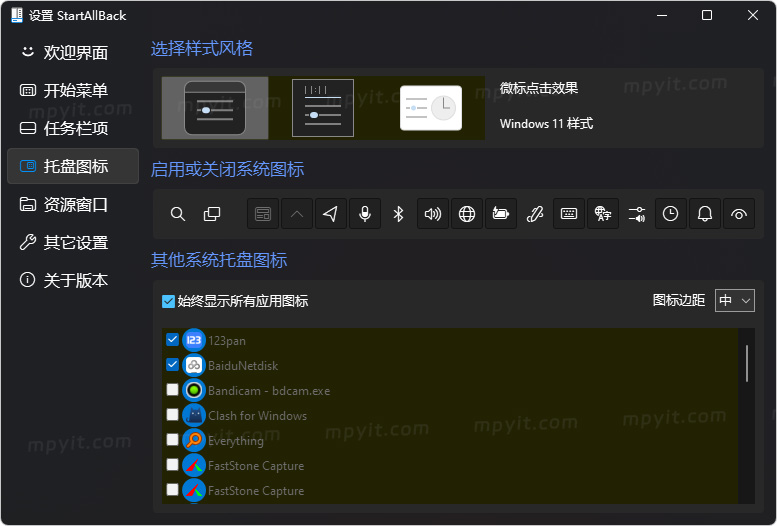Screen dimensions: 777x526
Task: Toggle the Microphone system icon
Action: coord(365,214)
